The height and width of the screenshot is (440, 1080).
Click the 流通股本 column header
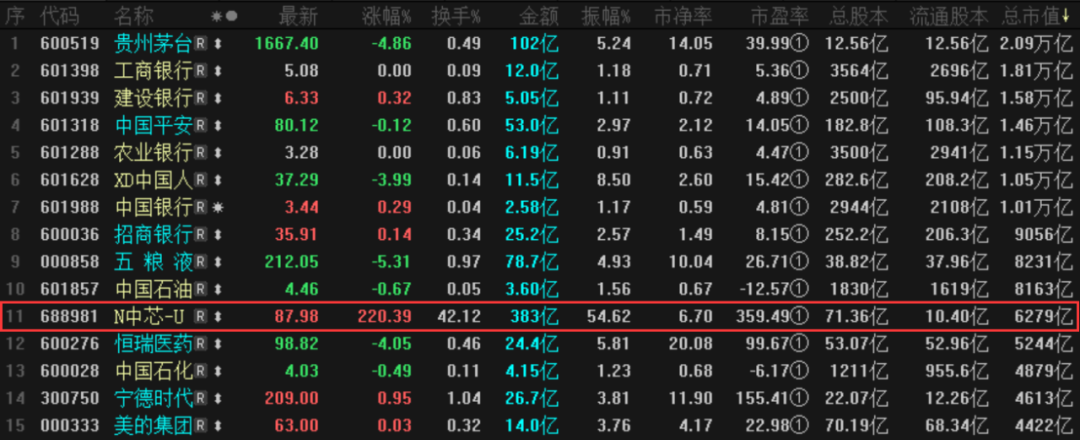click(950, 16)
